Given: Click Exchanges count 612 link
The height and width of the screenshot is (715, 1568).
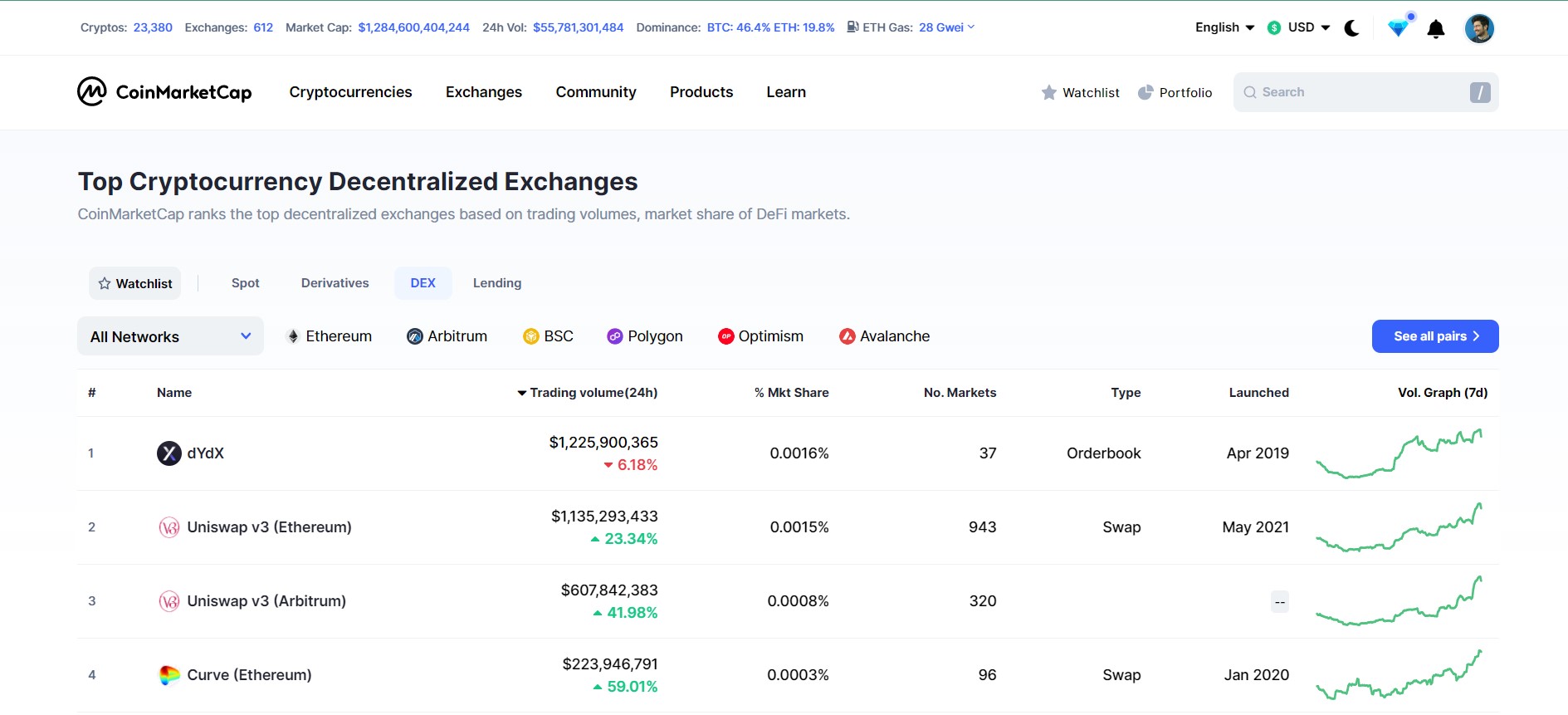Looking at the screenshot, I should pyautogui.click(x=263, y=27).
